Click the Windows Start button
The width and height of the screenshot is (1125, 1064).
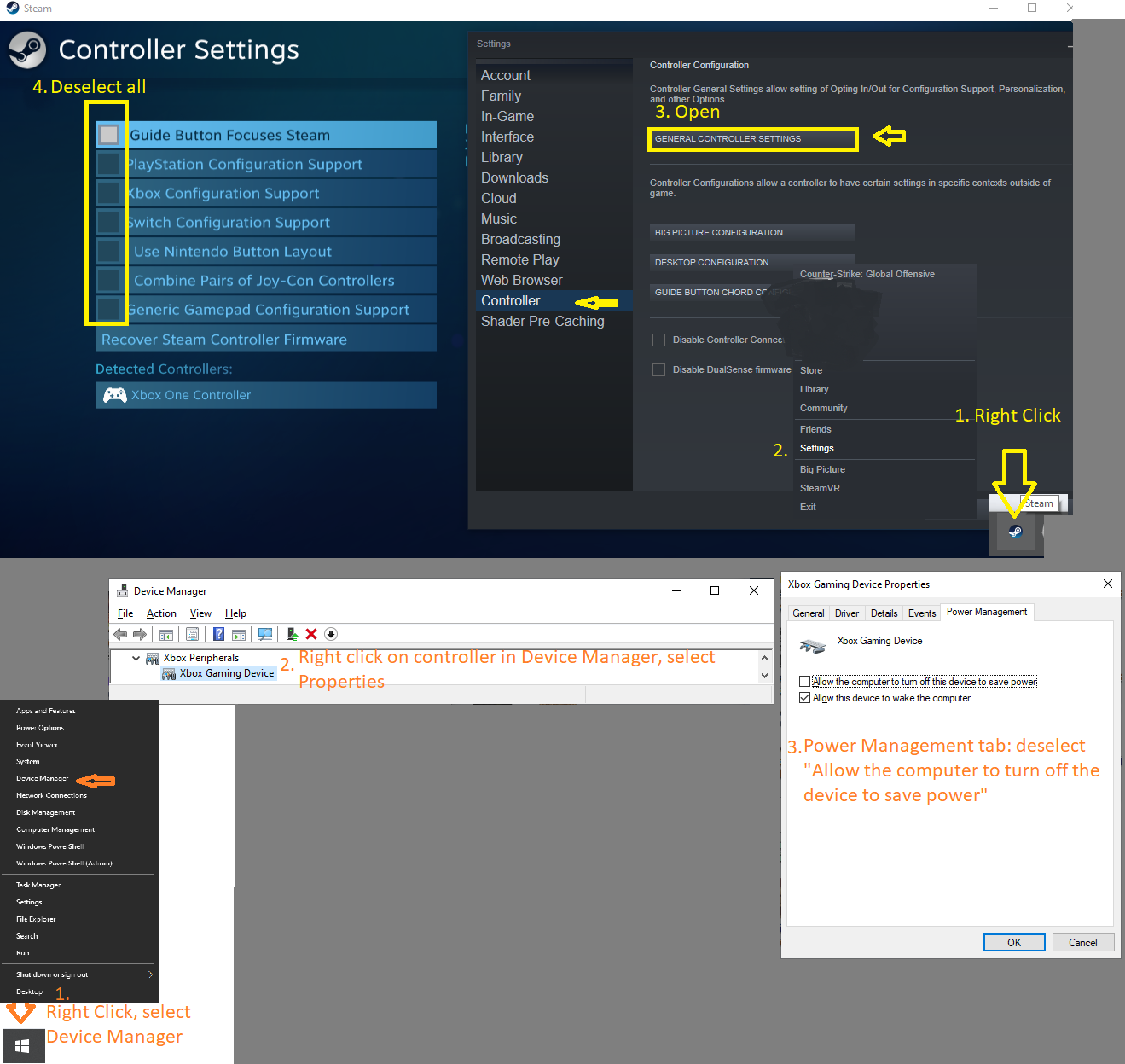point(22,1046)
